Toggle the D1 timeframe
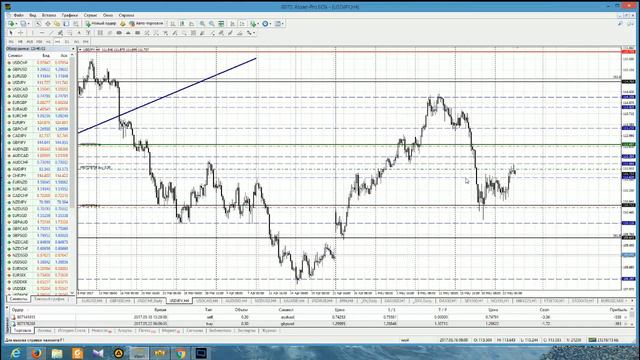640x360 pixels. [67, 42]
